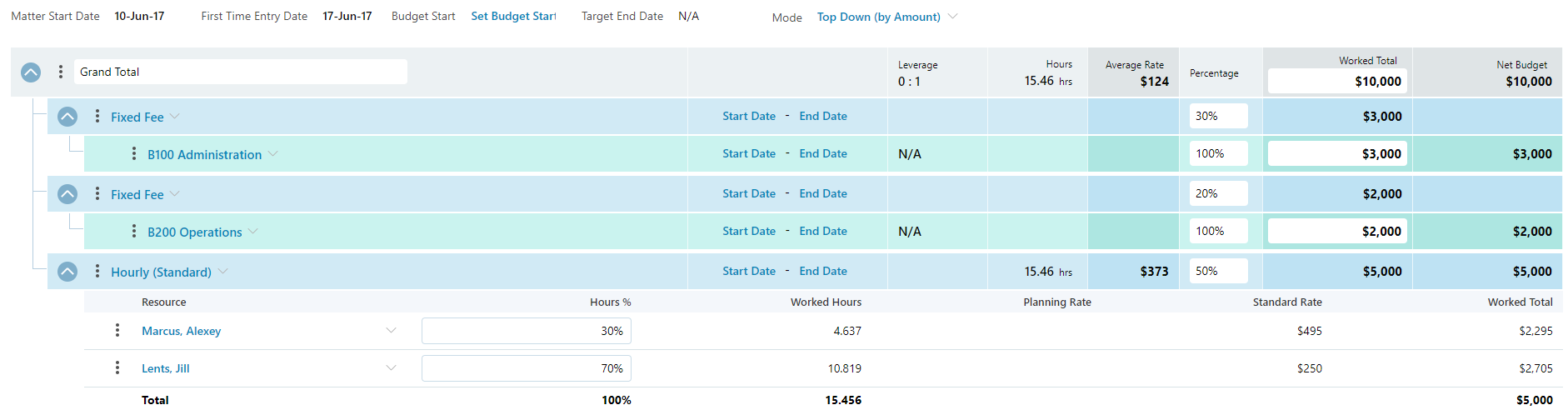Screen dimensions: 1568x420
Task: Collapse the Hourly (Standard) section
Action: (67, 272)
